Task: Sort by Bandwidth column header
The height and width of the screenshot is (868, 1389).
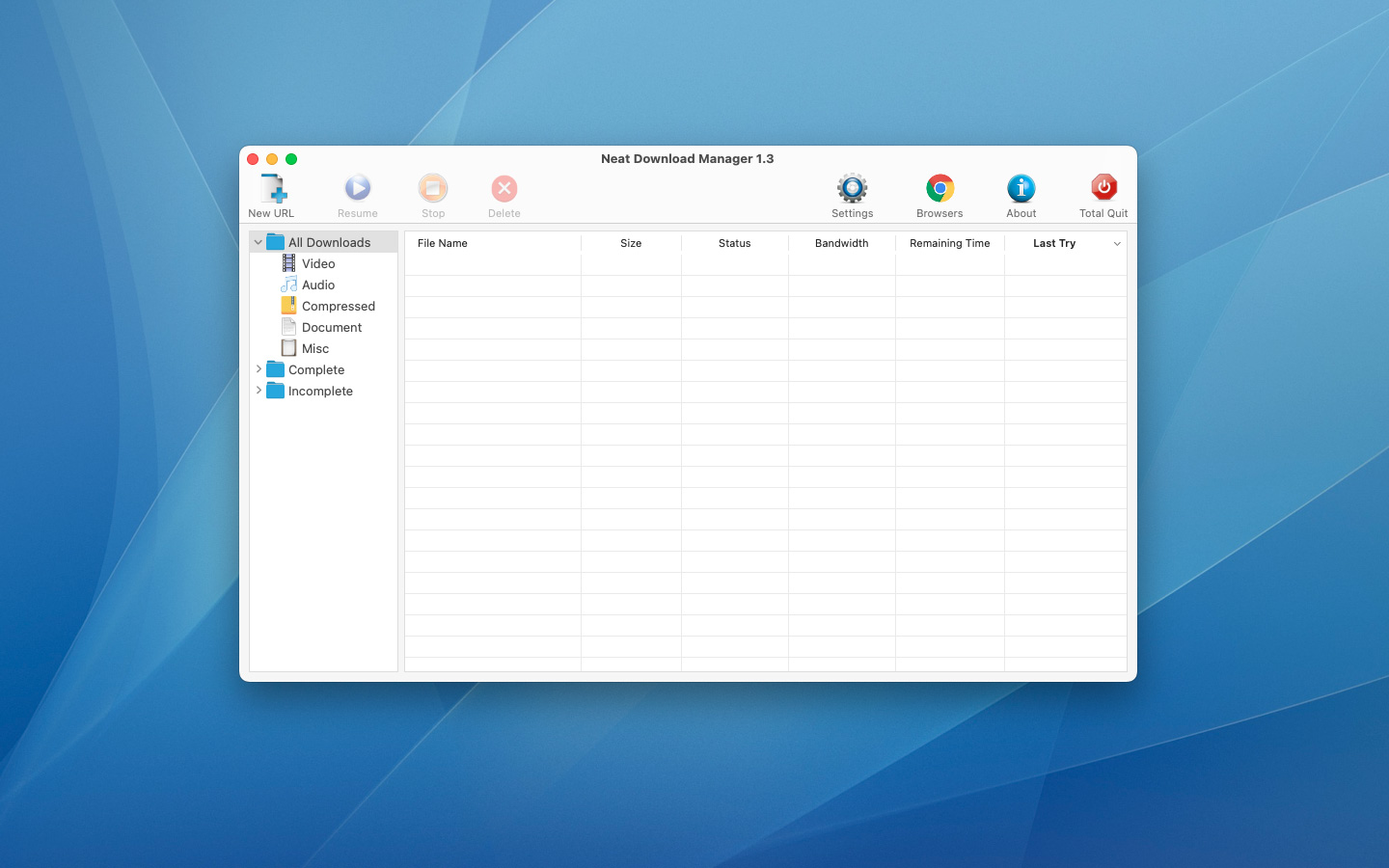Action: [841, 243]
